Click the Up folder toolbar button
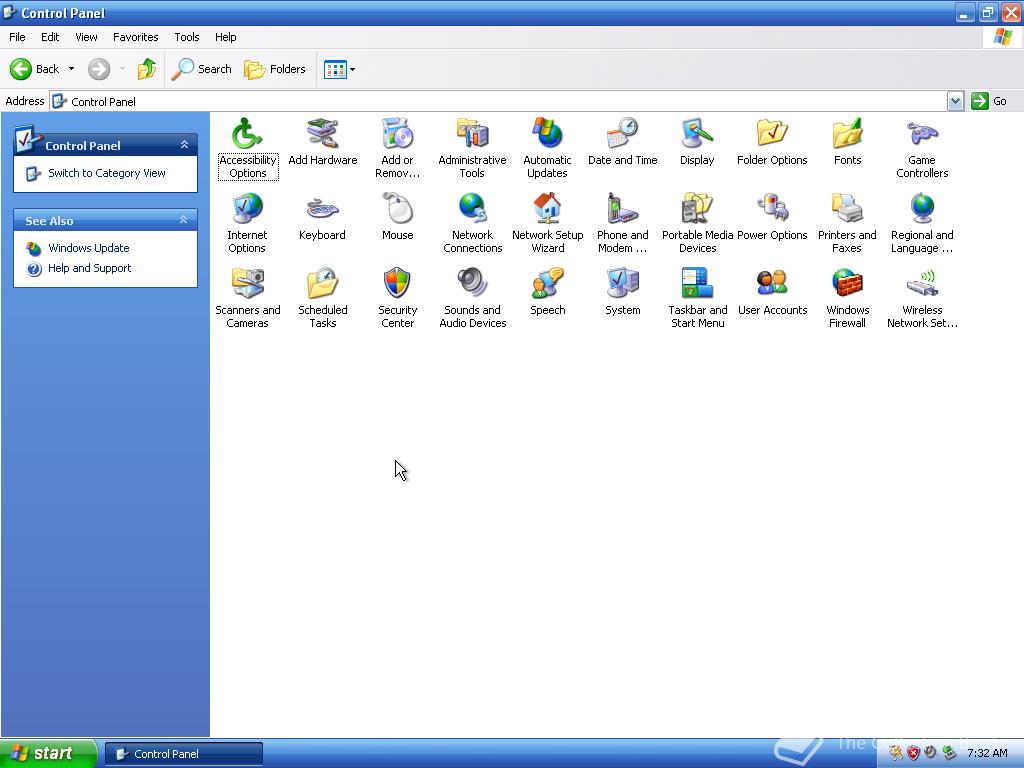1024x768 pixels. (x=147, y=69)
